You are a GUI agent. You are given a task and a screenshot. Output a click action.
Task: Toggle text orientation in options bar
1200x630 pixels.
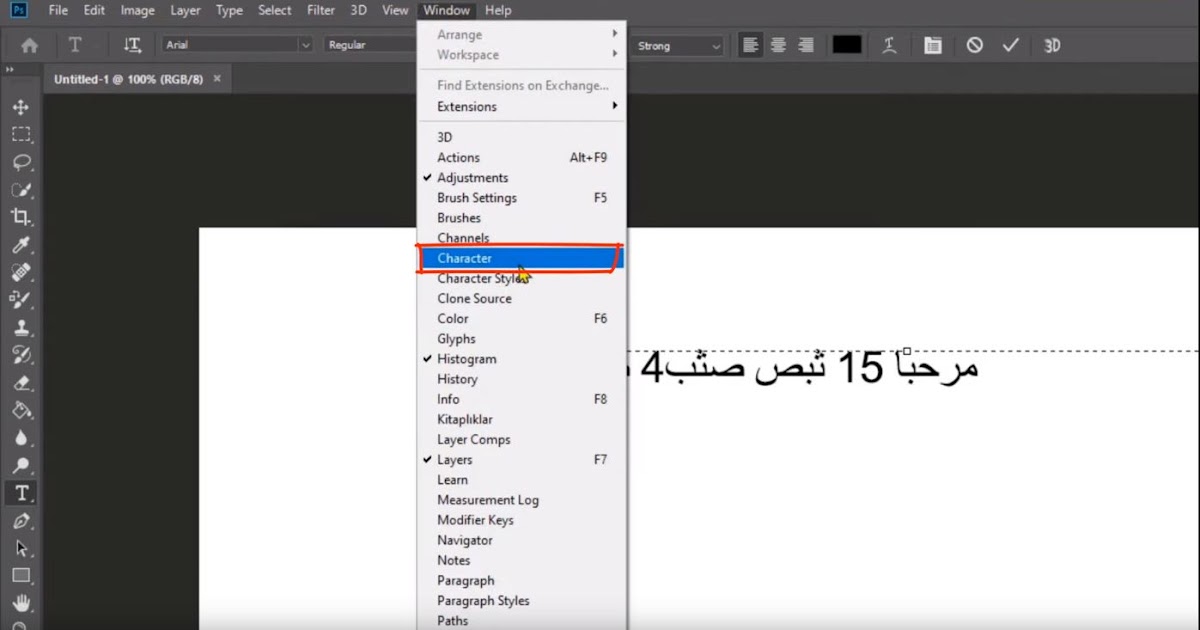[x=132, y=45]
